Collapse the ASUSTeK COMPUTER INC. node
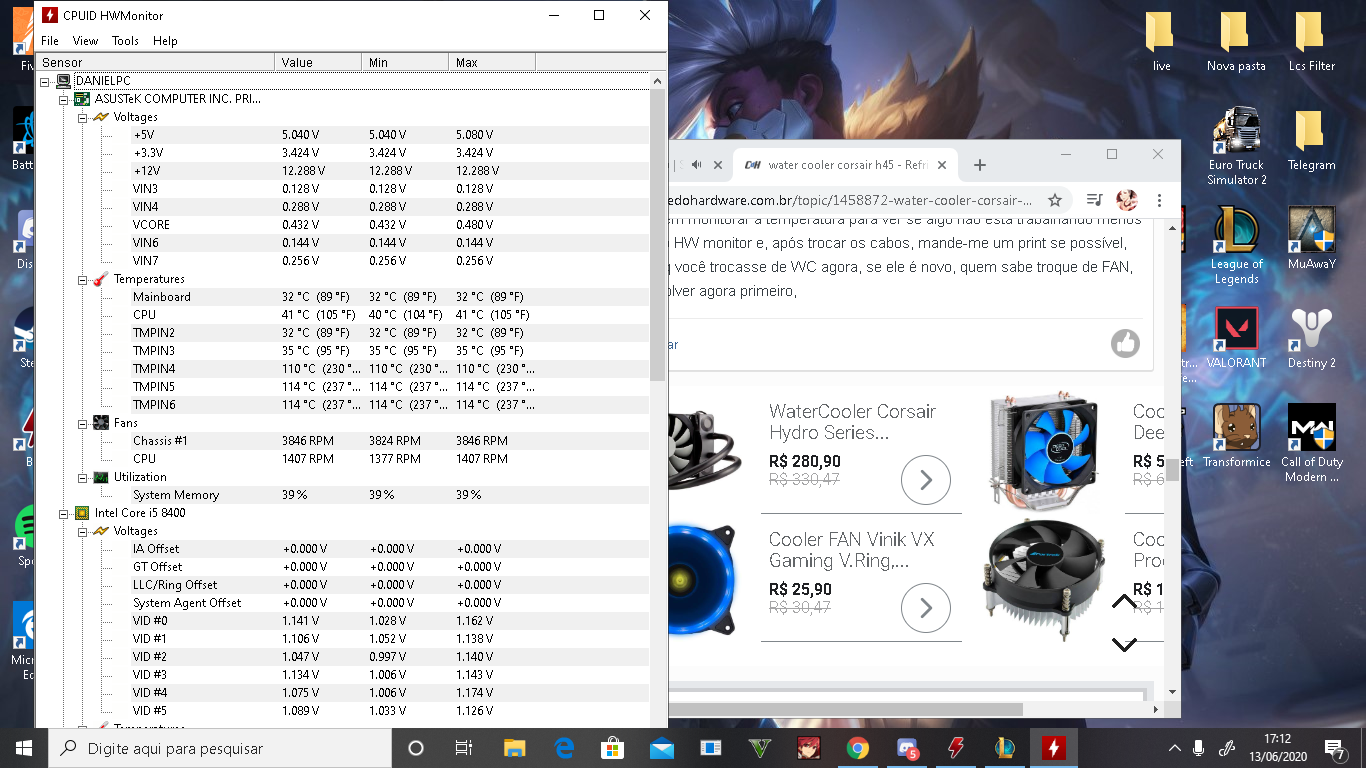 [x=63, y=99]
